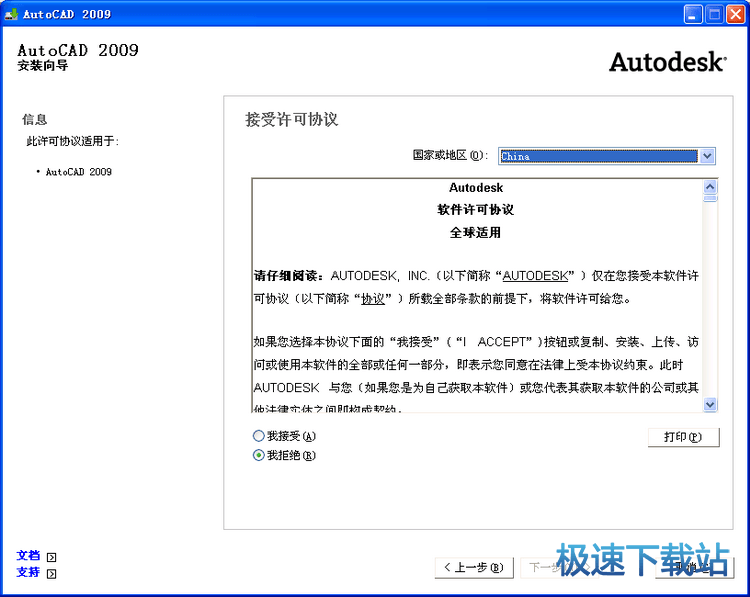This screenshot has width=750, height=597.
Task: Click the underlined 协议 term in the agreement
Action: pos(373,299)
